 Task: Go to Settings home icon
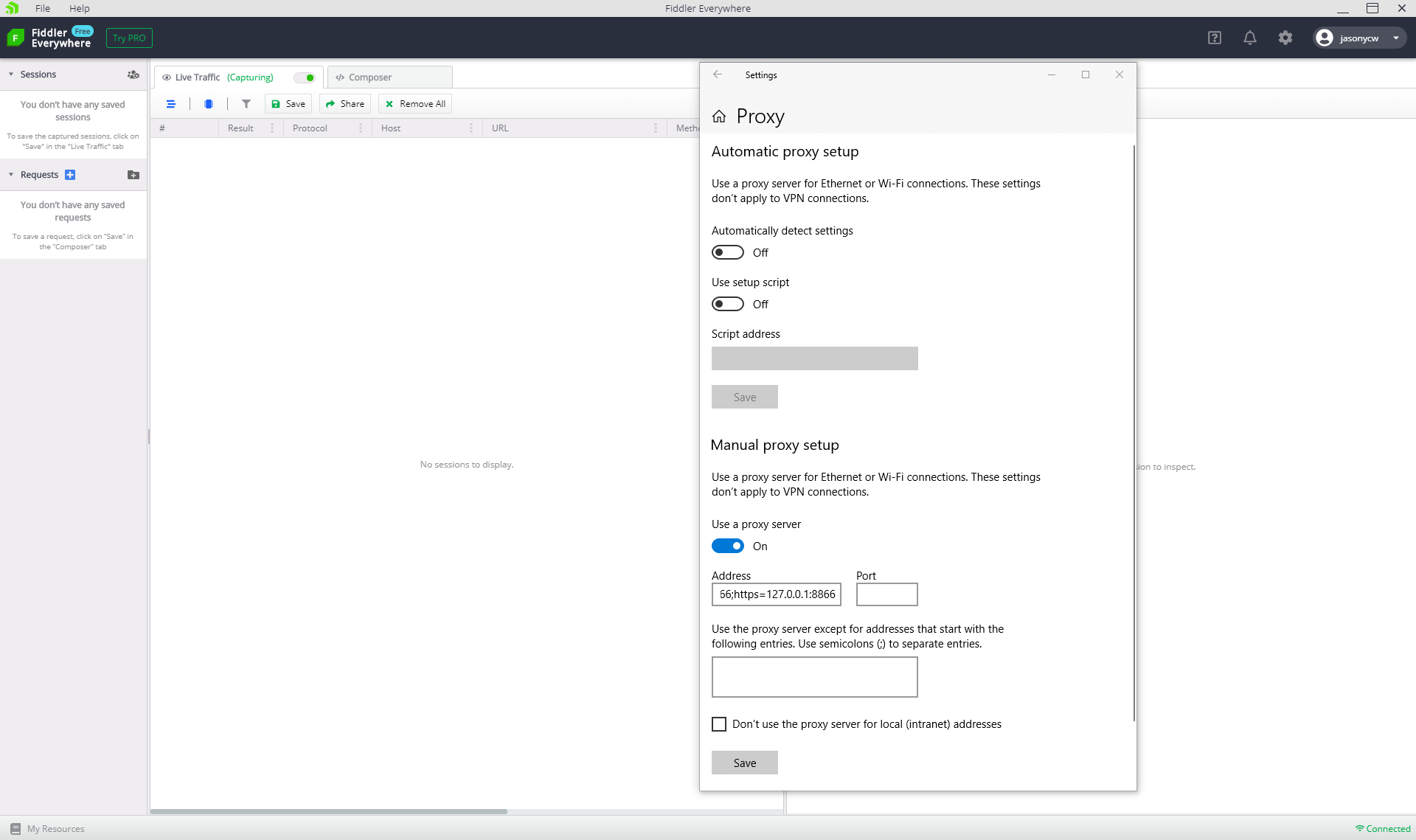coord(719,117)
